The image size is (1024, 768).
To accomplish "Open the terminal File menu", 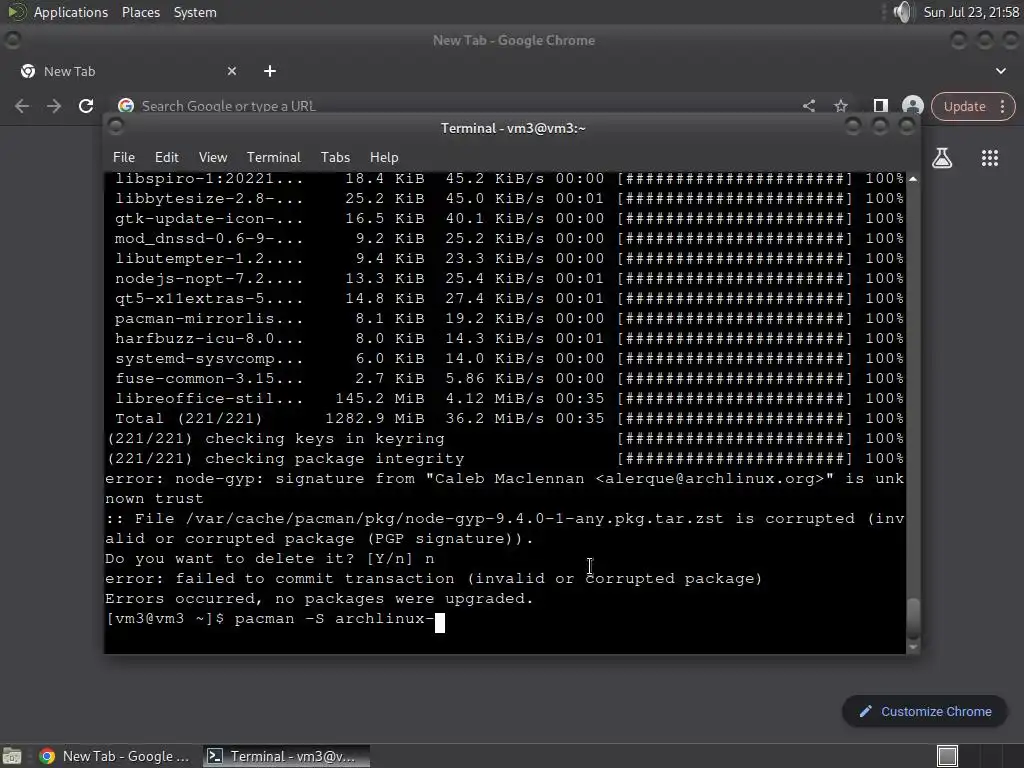I will click(x=123, y=157).
